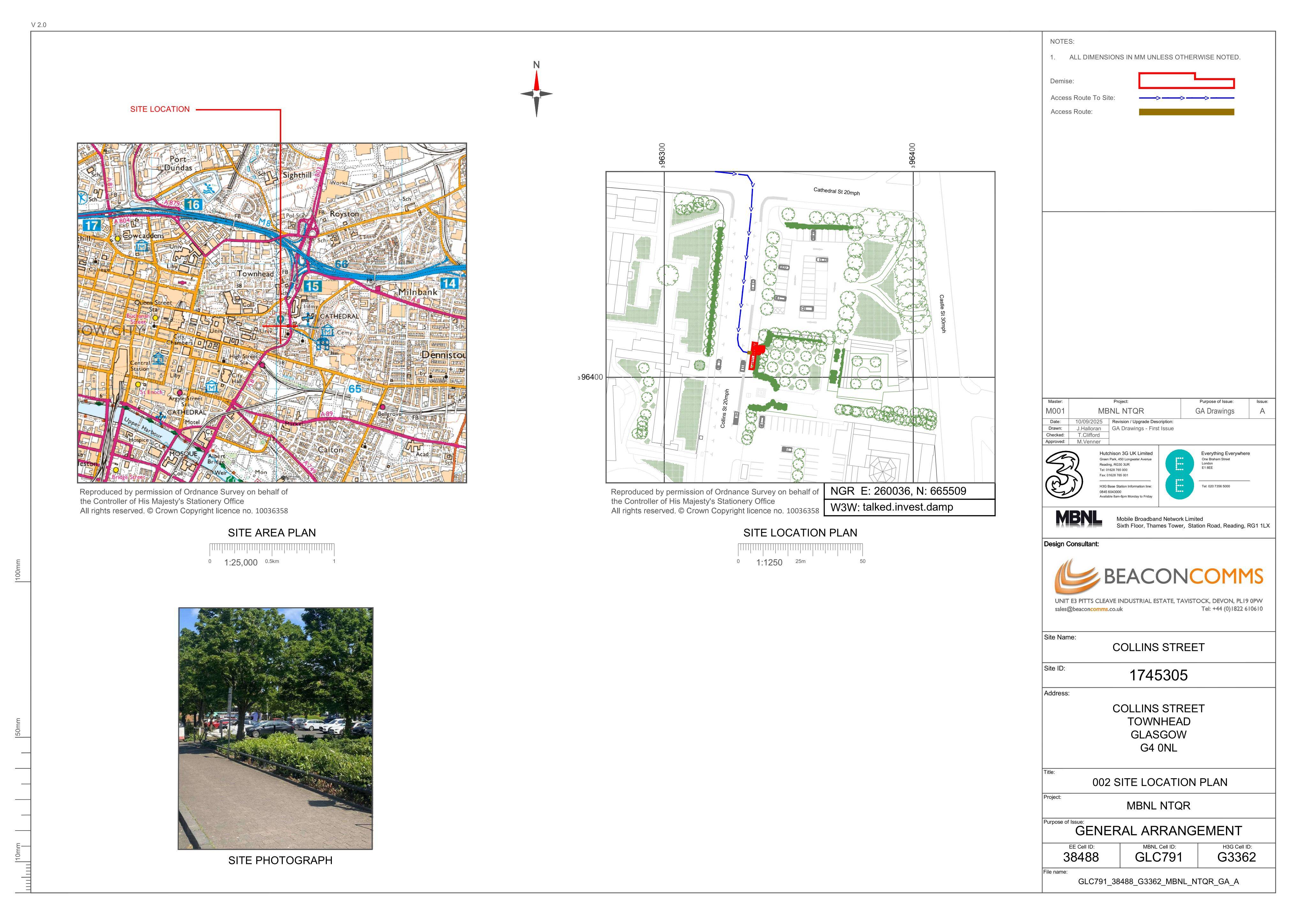
Task: Click the 'SITE LOCATION PLAN' title below map
Action: point(800,533)
